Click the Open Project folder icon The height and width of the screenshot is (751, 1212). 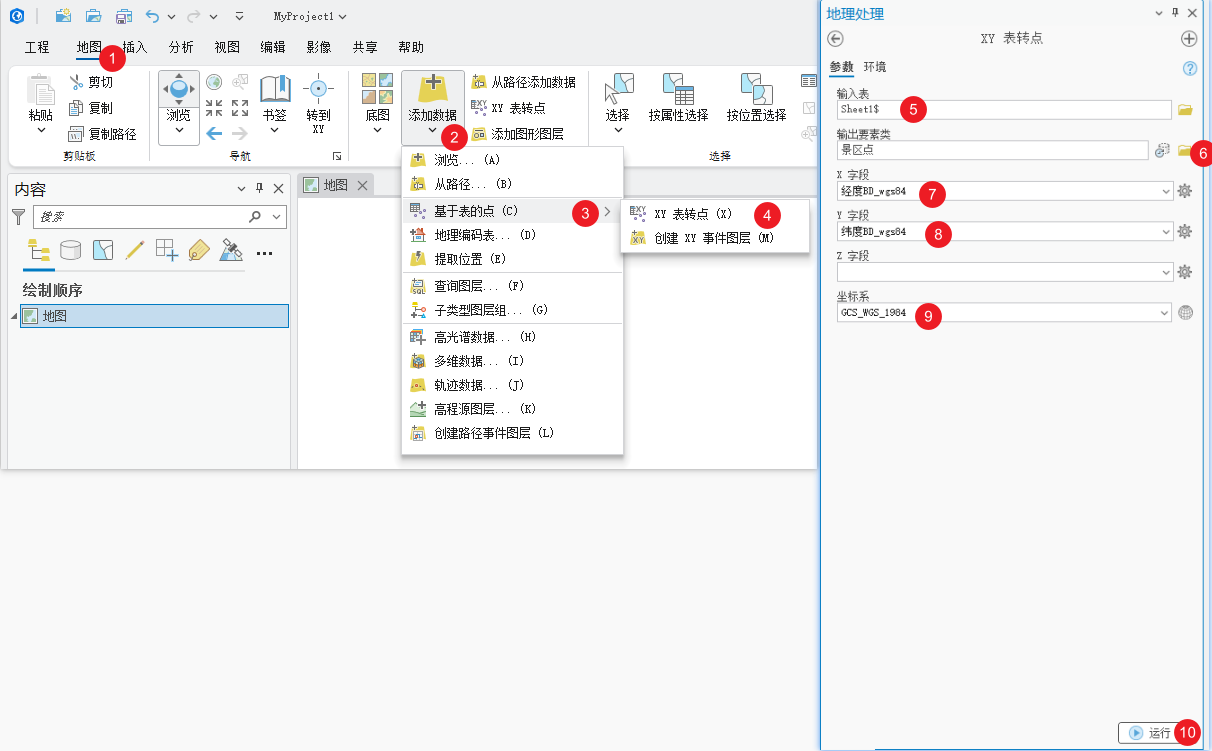click(x=93, y=16)
